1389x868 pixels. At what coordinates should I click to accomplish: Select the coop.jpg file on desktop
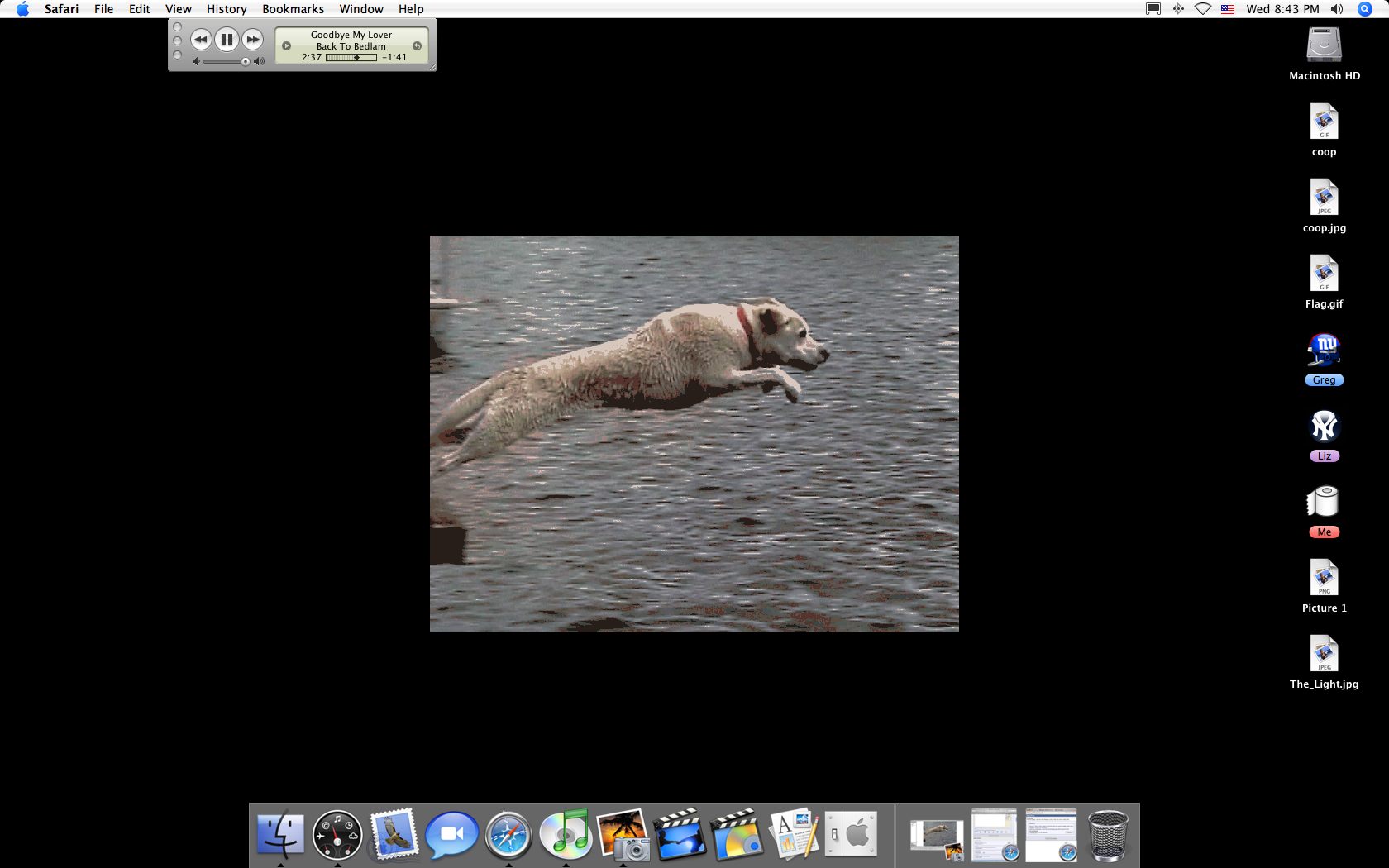pos(1324,198)
